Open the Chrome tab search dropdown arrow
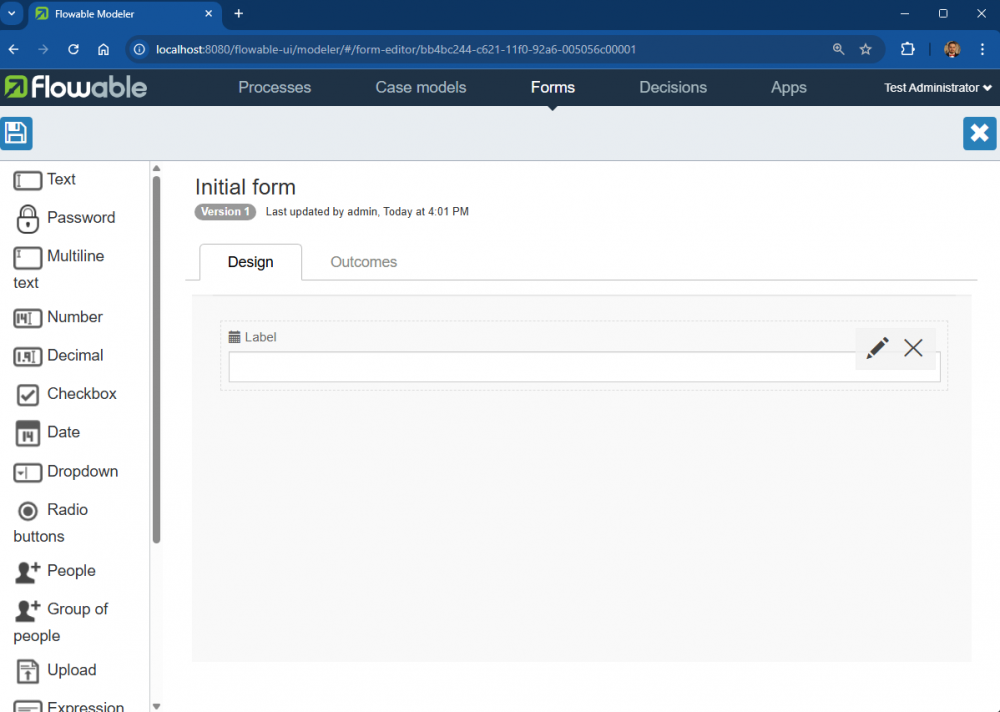 [x=11, y=14]
